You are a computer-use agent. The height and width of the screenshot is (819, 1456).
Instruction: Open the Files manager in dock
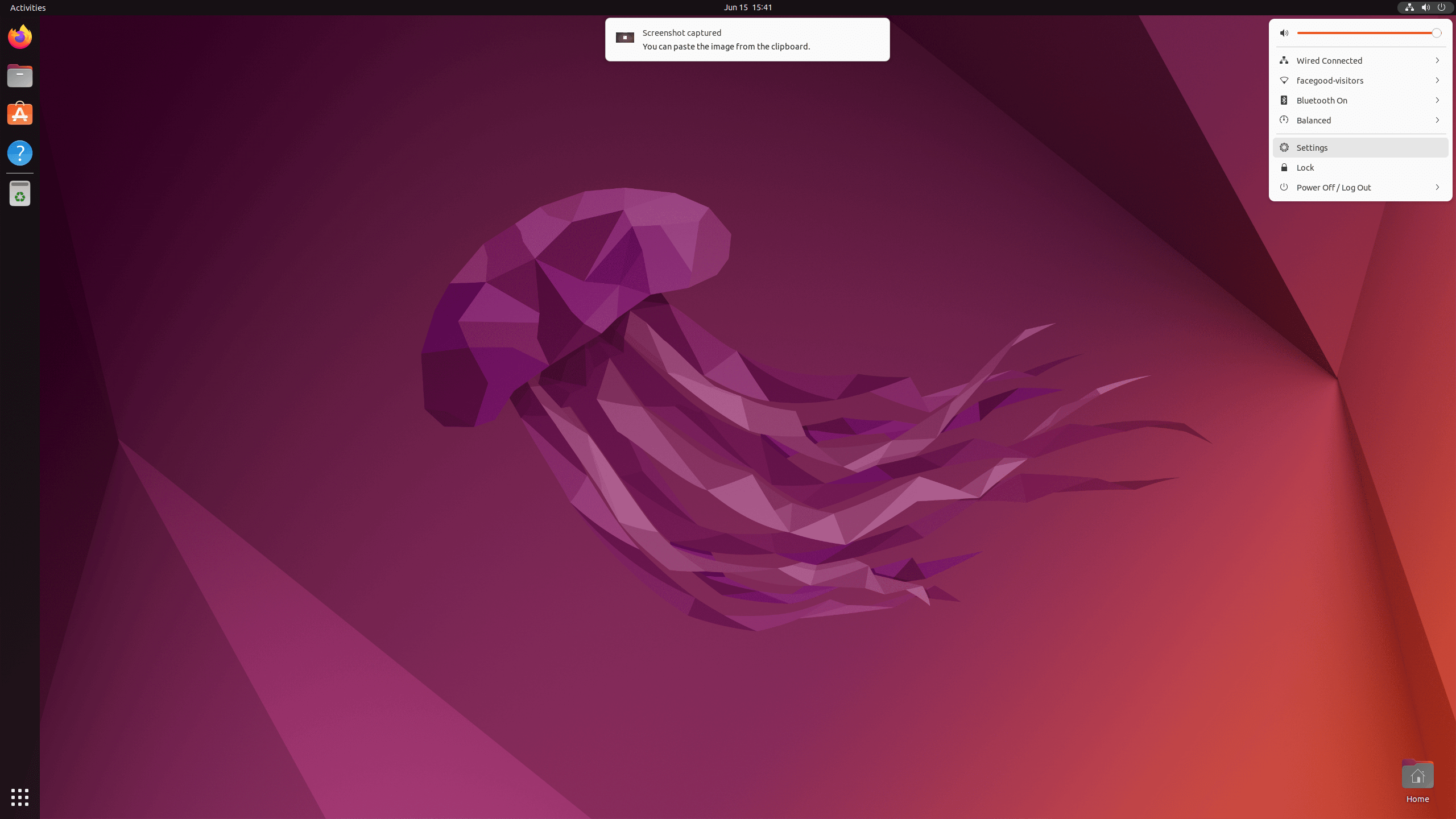(x=20, y=76)
